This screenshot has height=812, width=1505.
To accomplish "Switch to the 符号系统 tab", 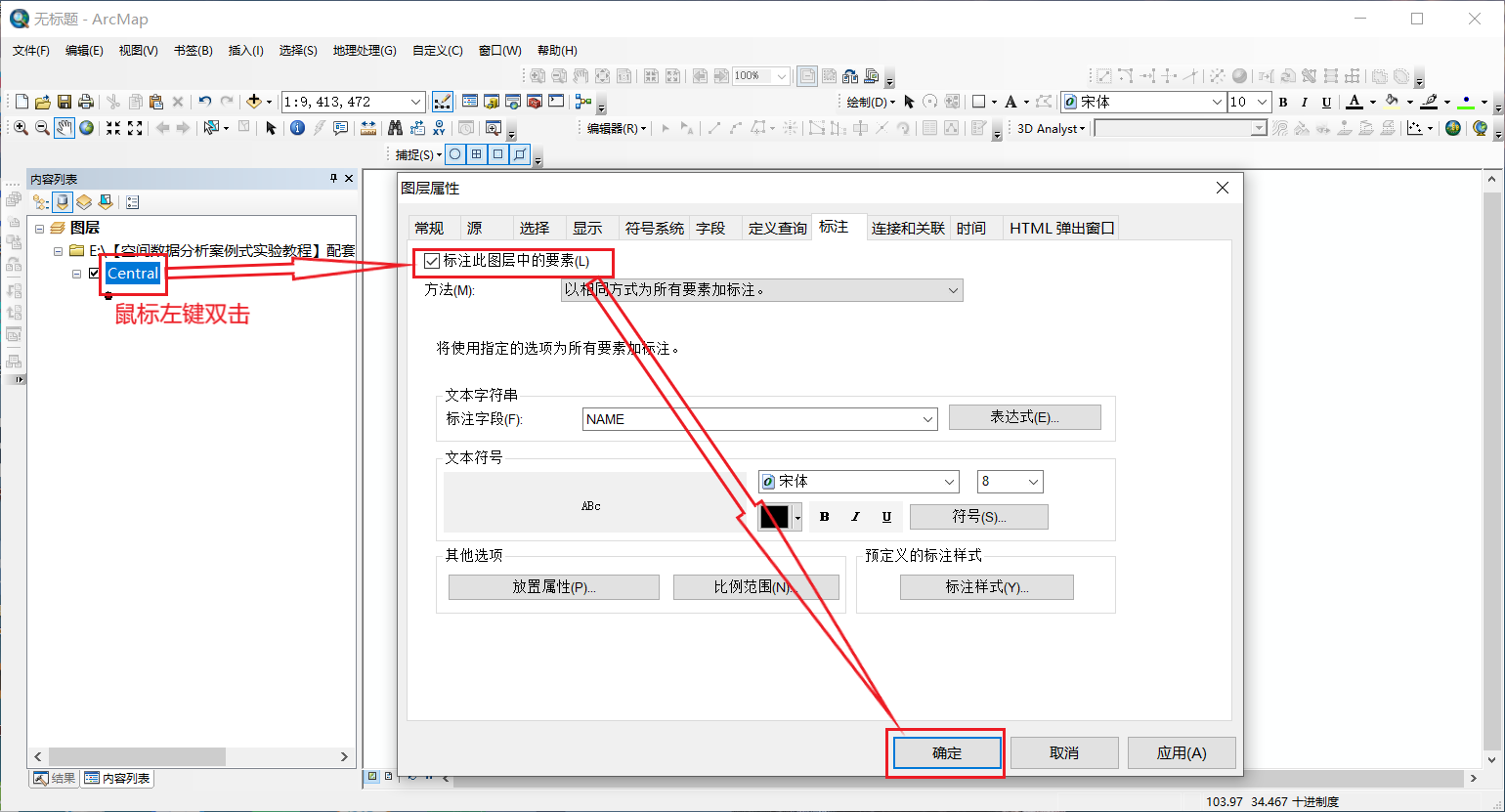I will (655, 228).
